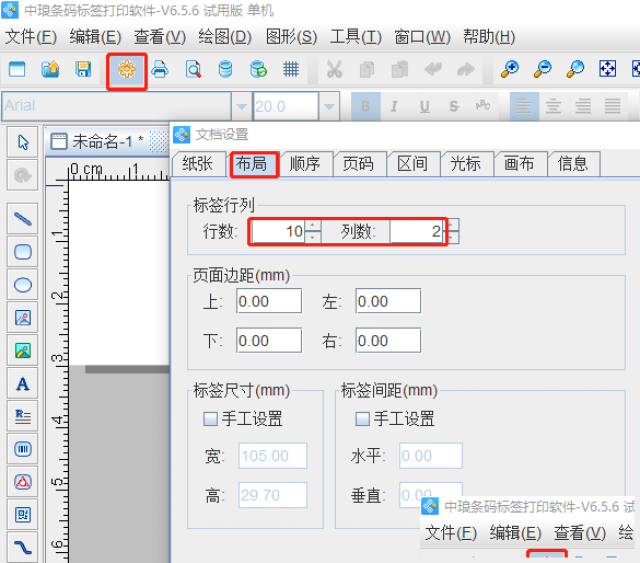Toggle center text alignment
The height and width of the screenshot is (563, 640).
click(553, 107)
